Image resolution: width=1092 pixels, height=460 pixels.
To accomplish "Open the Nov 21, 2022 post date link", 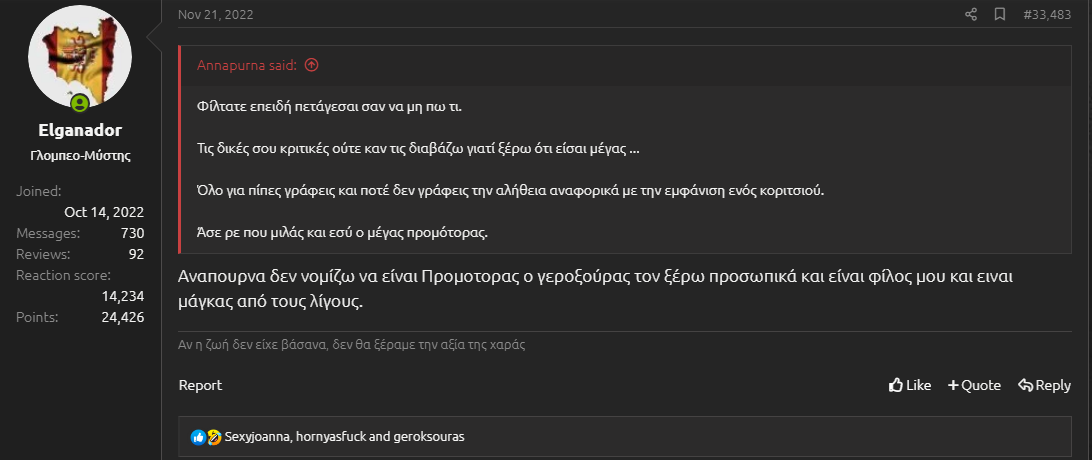I will click(214, 14).
